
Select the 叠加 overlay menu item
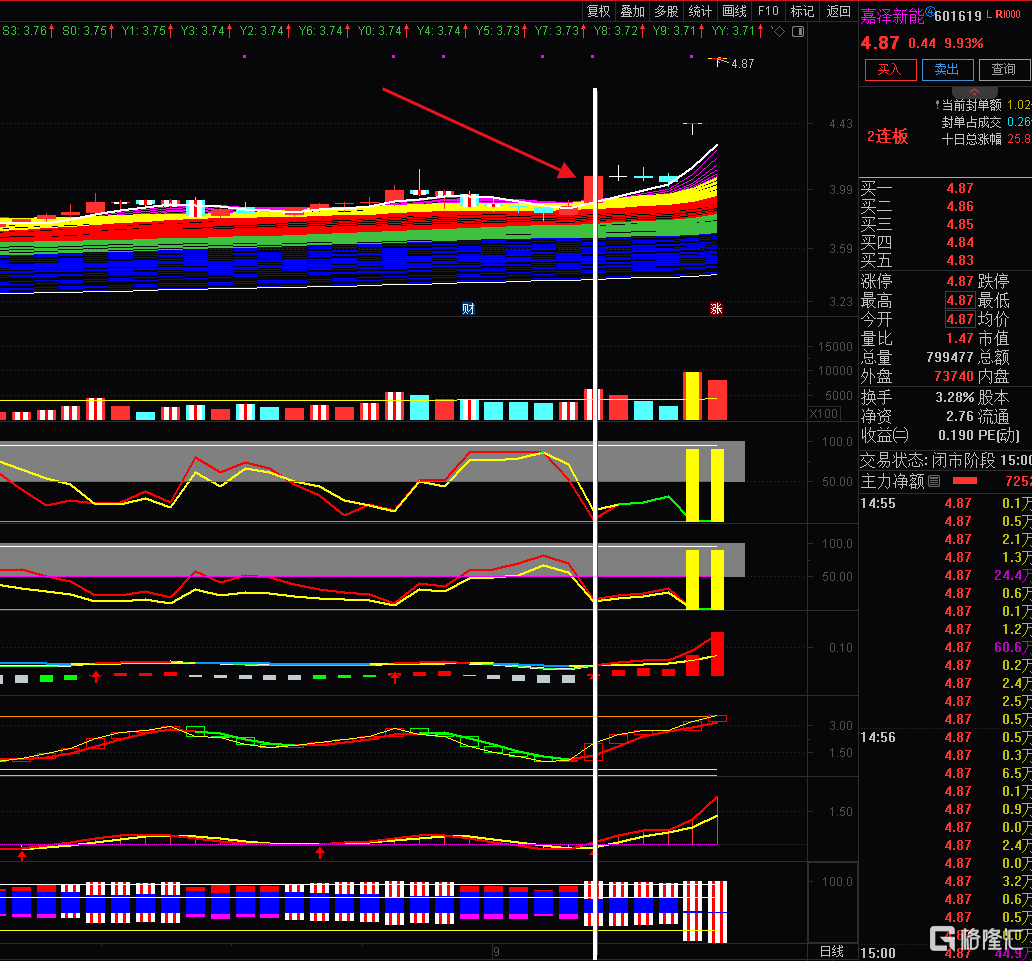coord(632,11)
